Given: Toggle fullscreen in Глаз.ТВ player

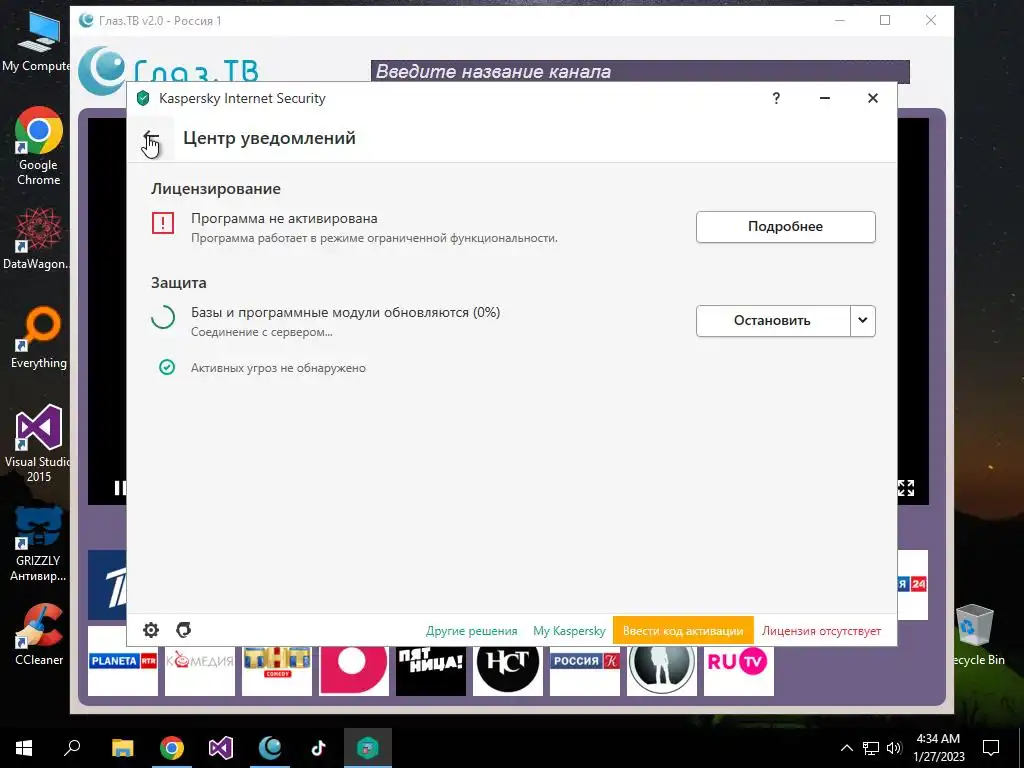Looking at the screenshot, I should click(x=906, y=487).
